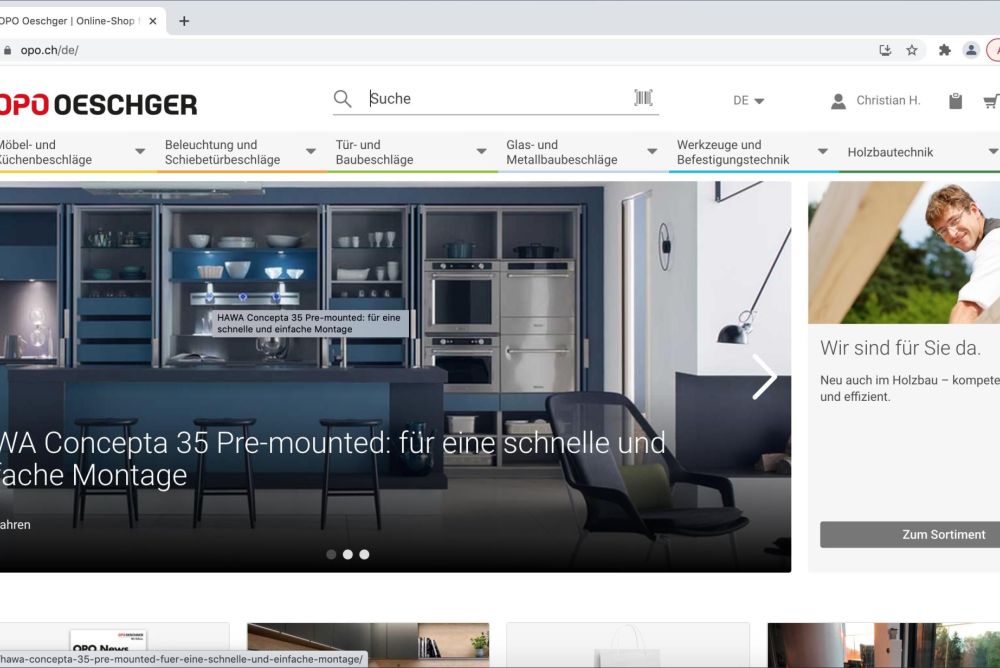1000x668 pixels.
Task: Expand the Tür- und Baubeschläge menu
Action: 411,152
